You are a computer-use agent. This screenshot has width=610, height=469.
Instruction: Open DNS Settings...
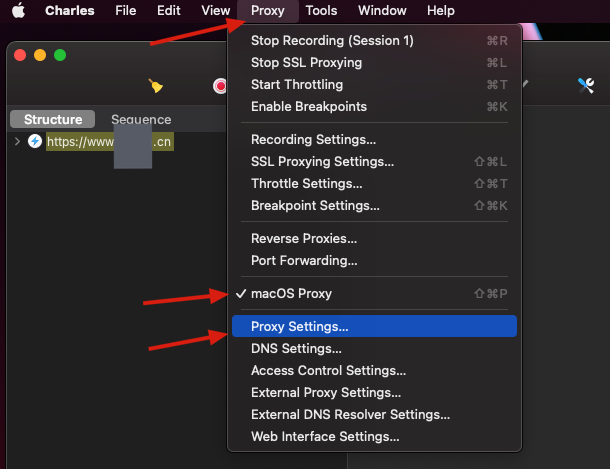[x=374, y=348]
